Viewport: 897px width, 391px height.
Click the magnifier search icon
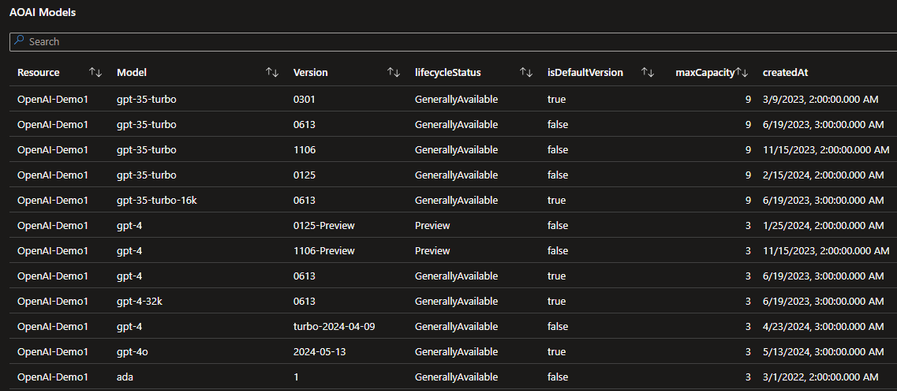(x=19, y=41)
